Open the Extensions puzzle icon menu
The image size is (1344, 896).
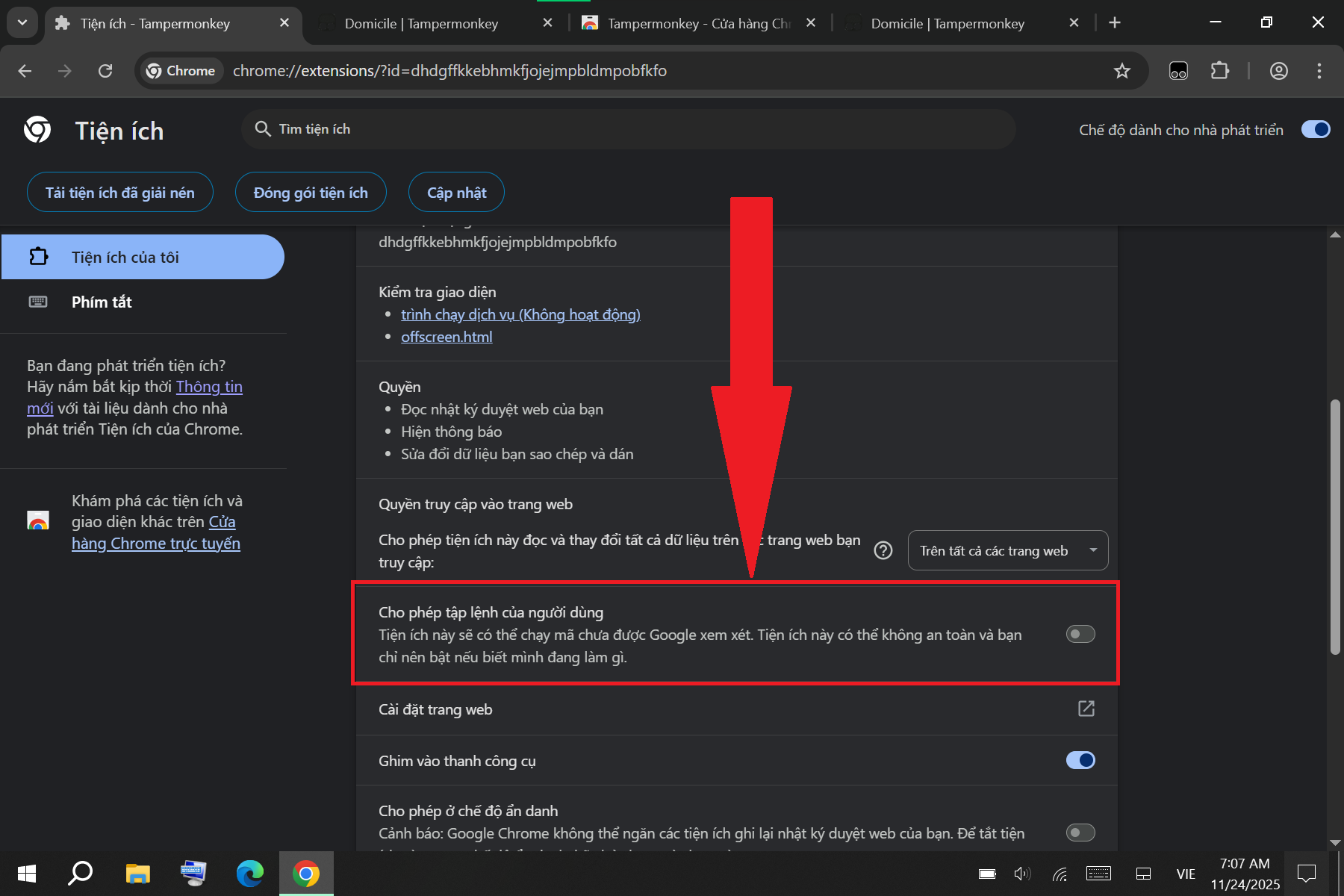1219,71
